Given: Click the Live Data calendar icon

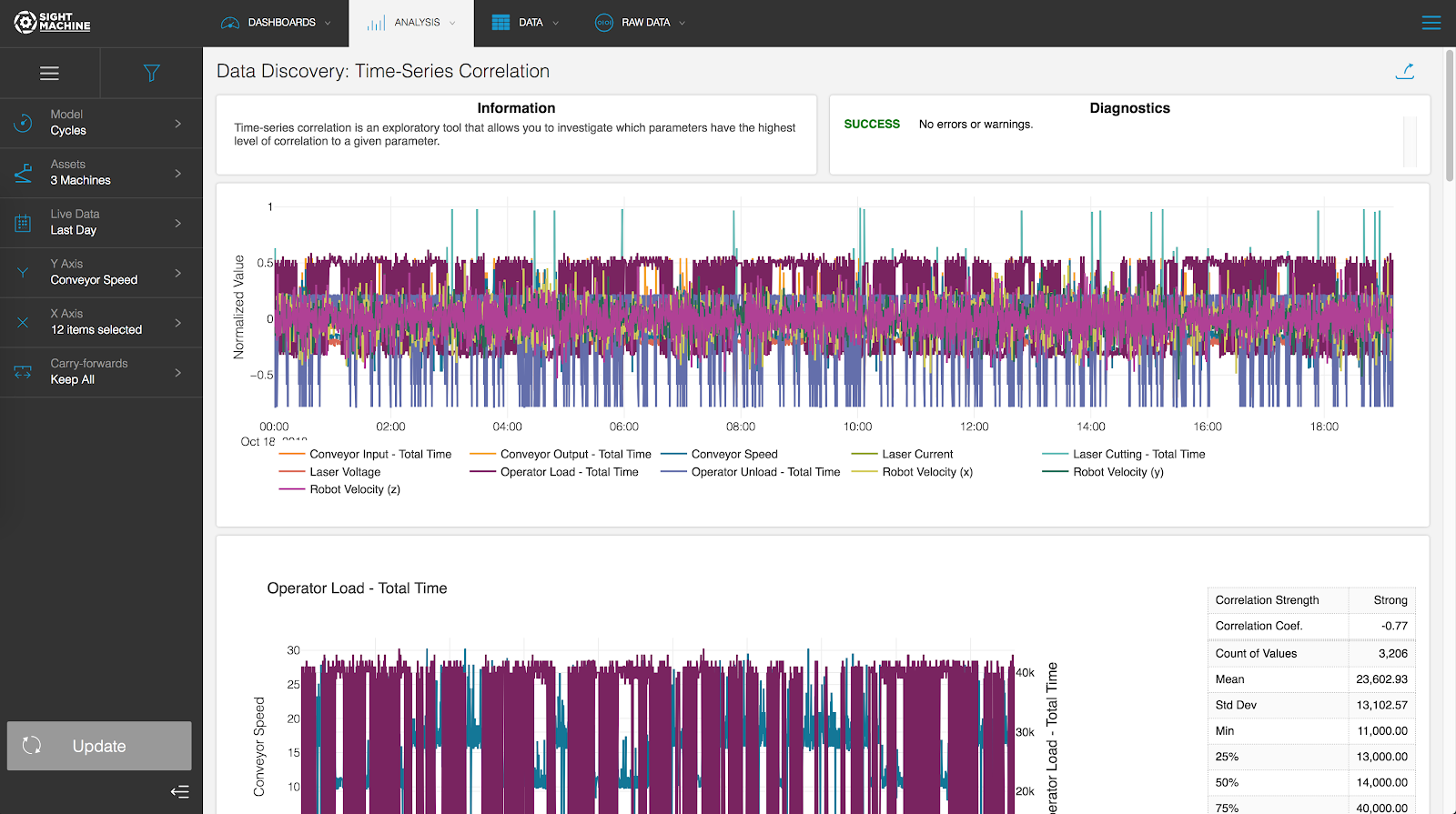Looking at the screenshot, I should coord(24,223).
